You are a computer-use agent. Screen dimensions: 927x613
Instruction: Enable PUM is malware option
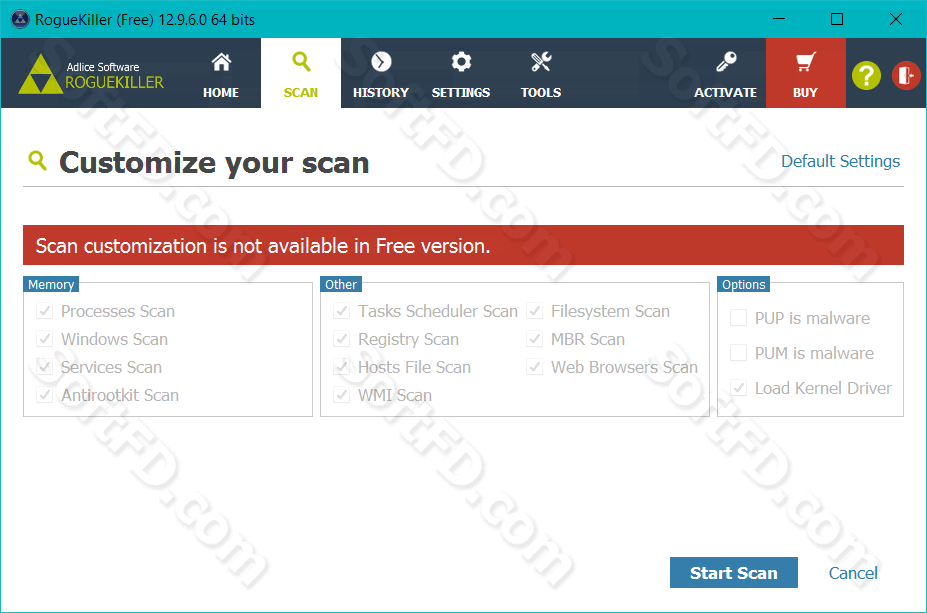pos(738,353)
